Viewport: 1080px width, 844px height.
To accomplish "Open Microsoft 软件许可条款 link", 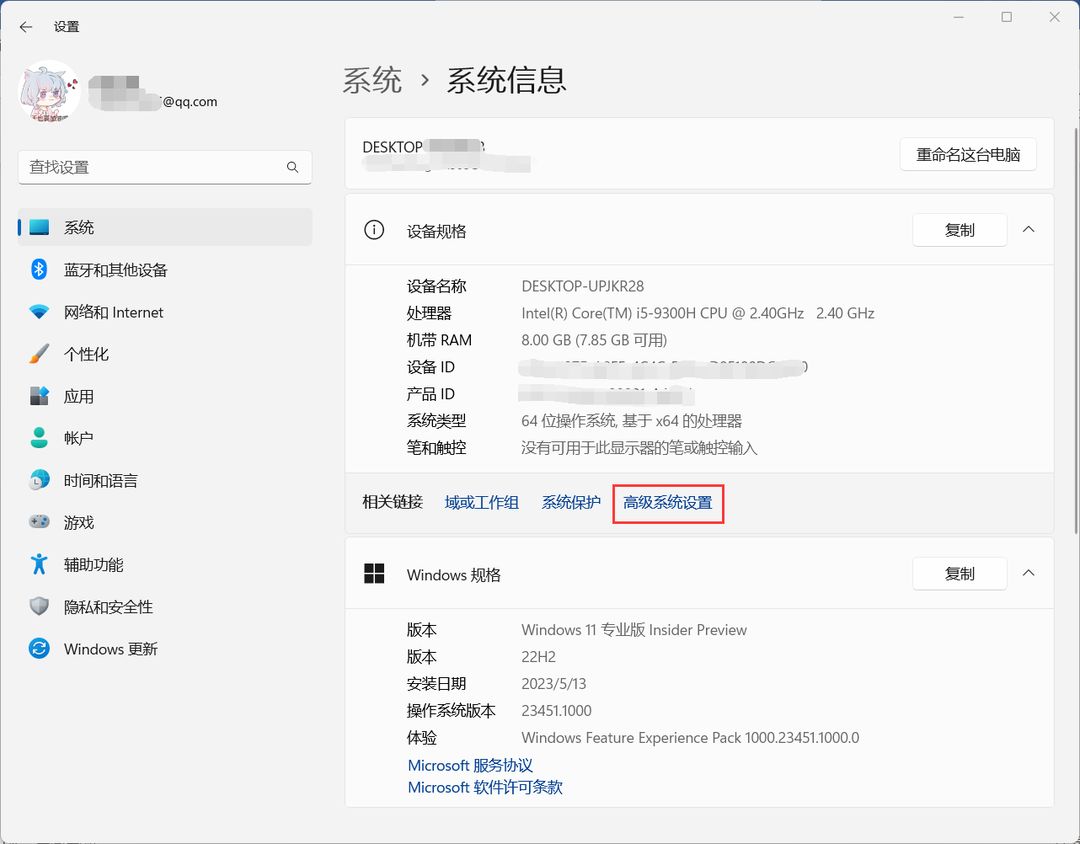I will (485, 787).
